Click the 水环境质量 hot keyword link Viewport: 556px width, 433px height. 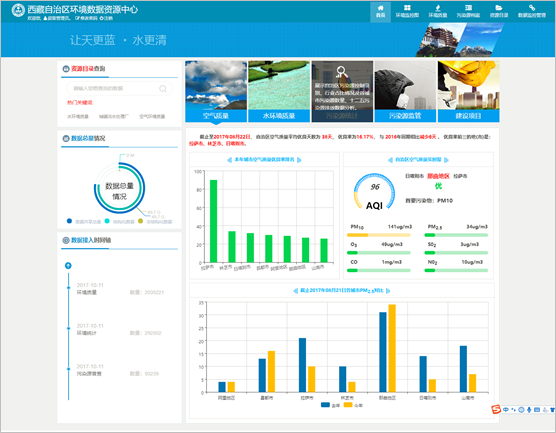click(78, 116)
